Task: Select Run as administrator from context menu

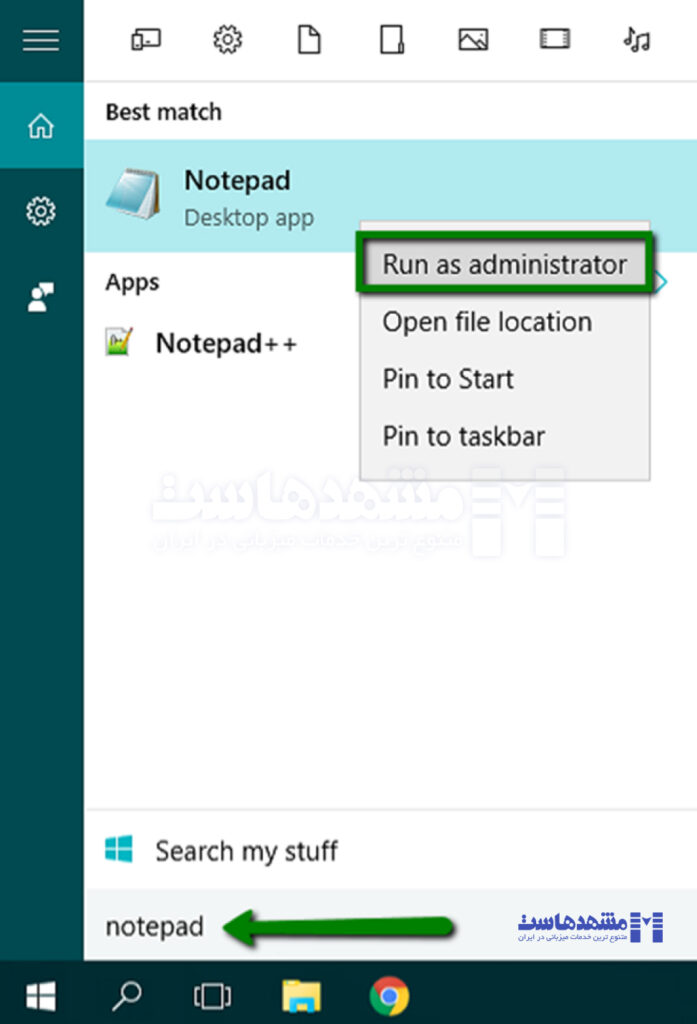Action: pyautogui.click(x=504, y=264)
